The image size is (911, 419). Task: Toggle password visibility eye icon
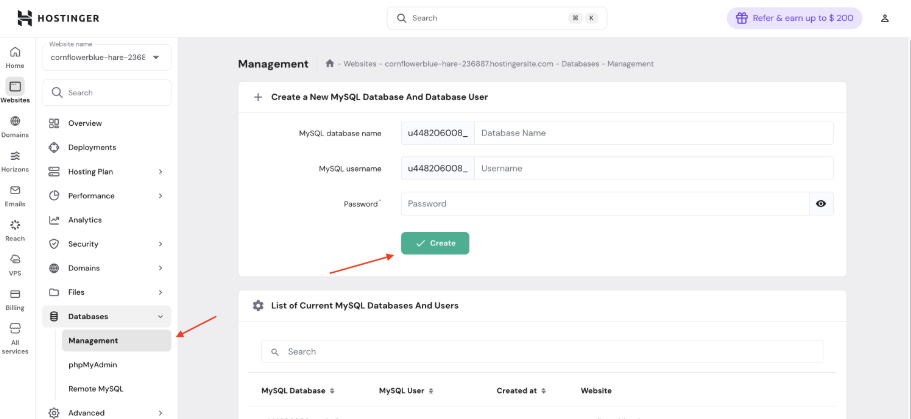coord(821,204)
